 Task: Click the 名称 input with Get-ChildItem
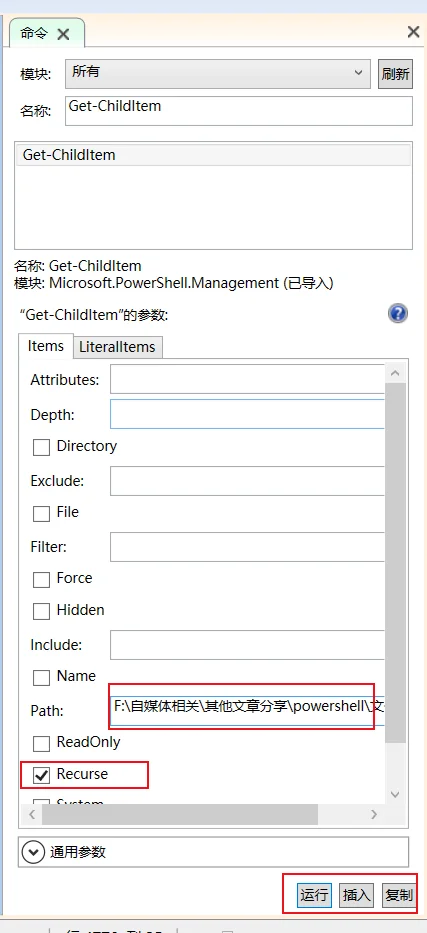pos(238,111)
